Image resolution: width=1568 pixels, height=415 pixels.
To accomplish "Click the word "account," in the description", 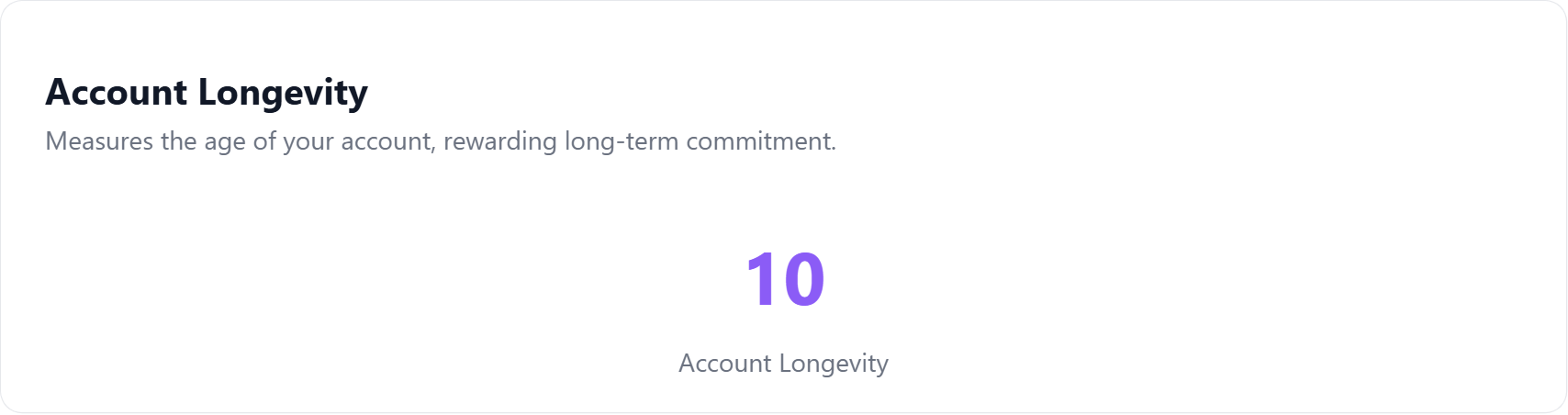I will (x=387, y=142).
